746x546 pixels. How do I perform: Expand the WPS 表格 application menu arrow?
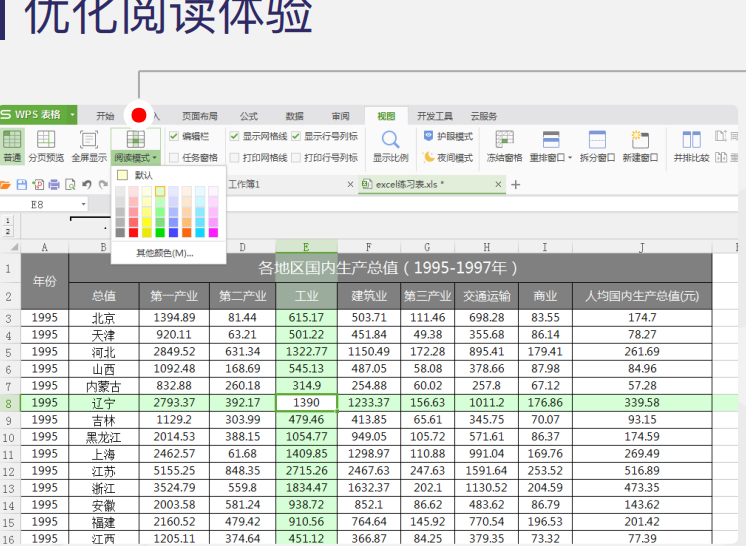[72, 115]
